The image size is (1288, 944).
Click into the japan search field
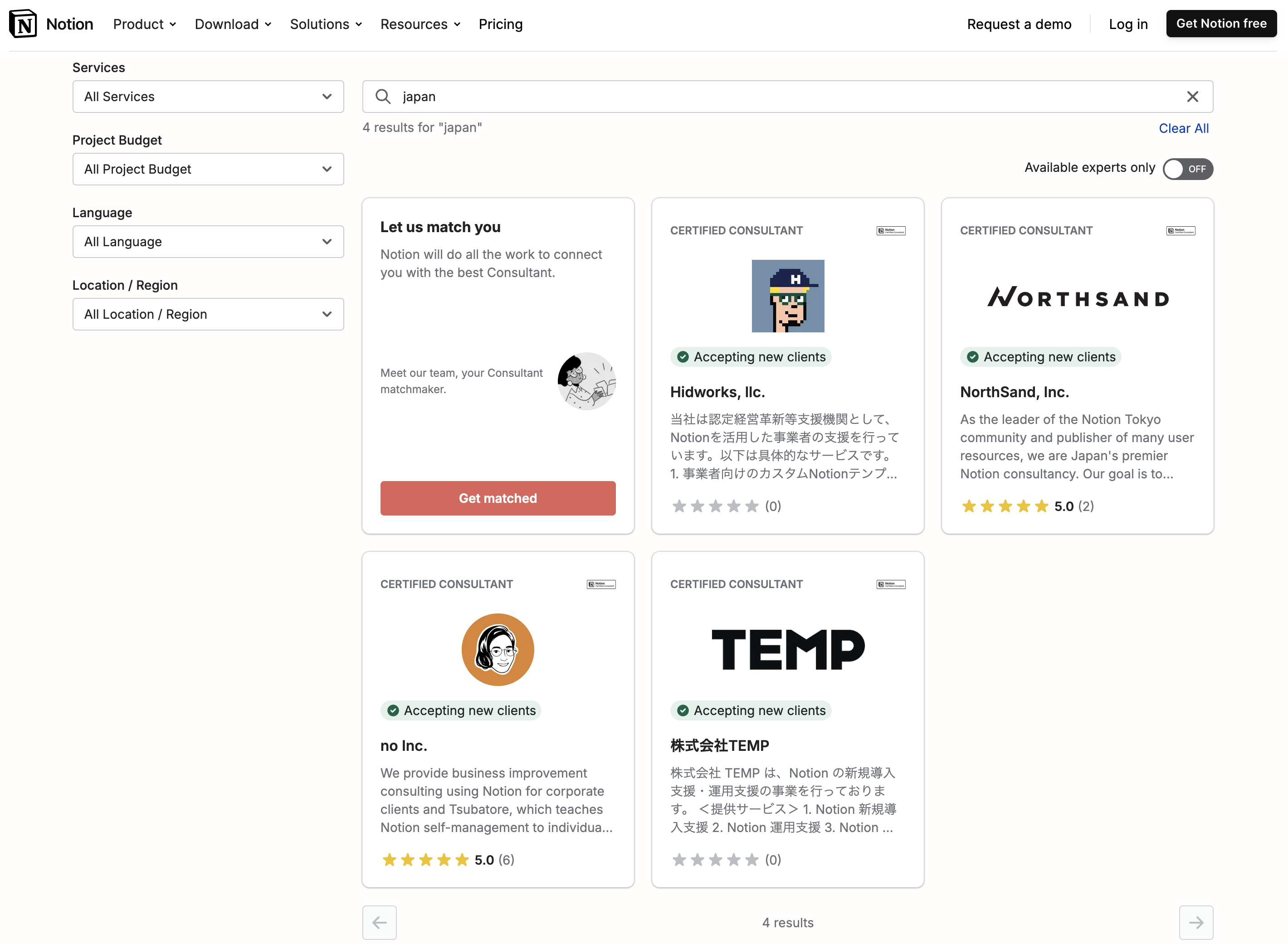coord(787,97)
